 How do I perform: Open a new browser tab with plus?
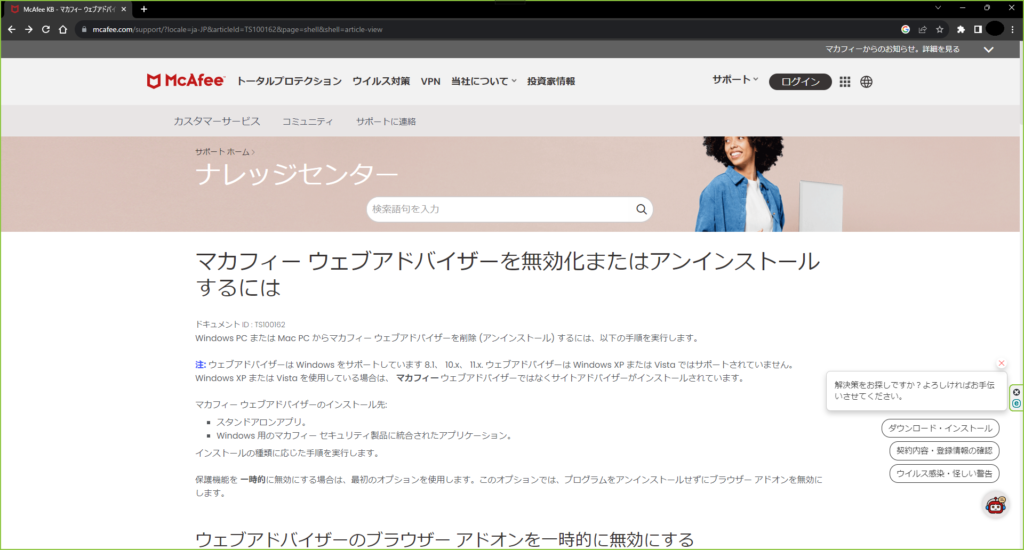144,9
